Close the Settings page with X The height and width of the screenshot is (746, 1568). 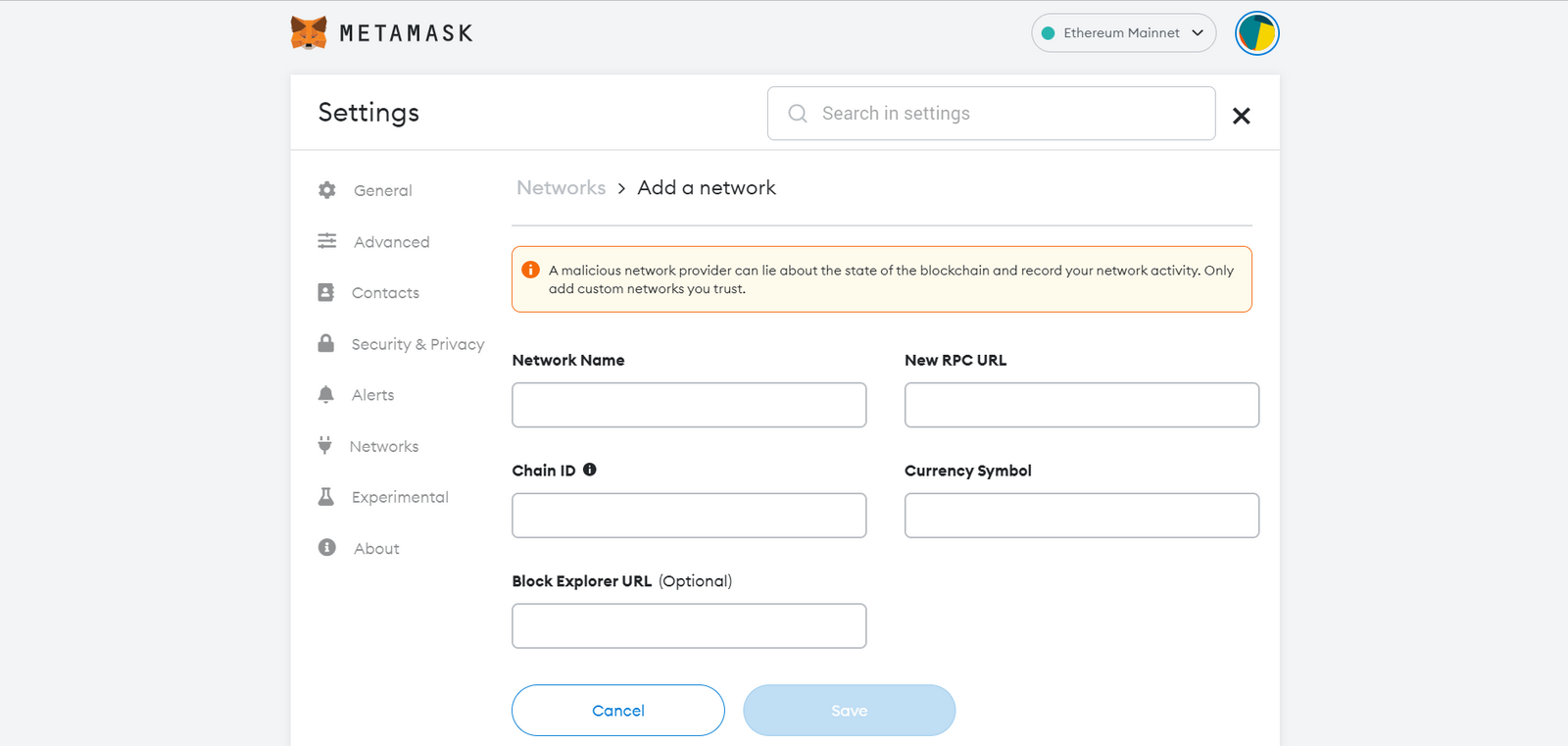(1242, 116)
